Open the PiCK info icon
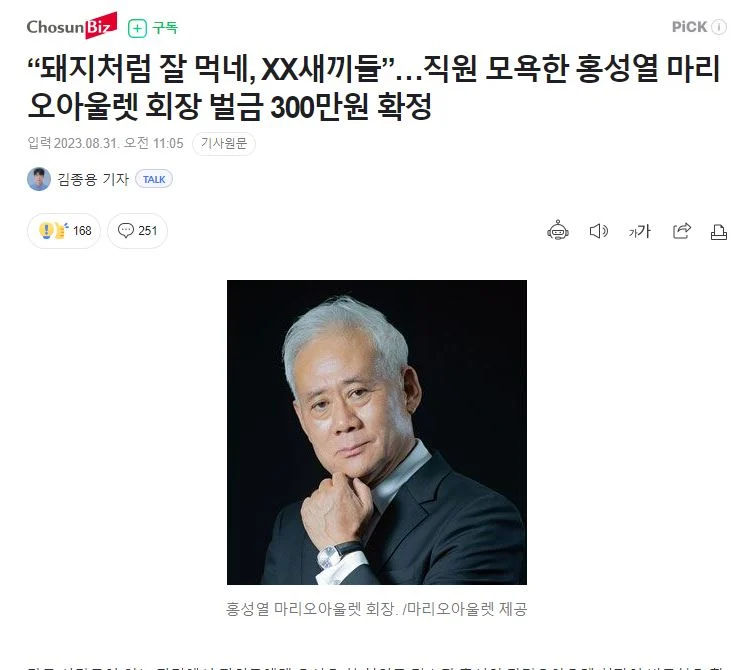Viewport: 748px width, 670px height. (x=719, y=27)
